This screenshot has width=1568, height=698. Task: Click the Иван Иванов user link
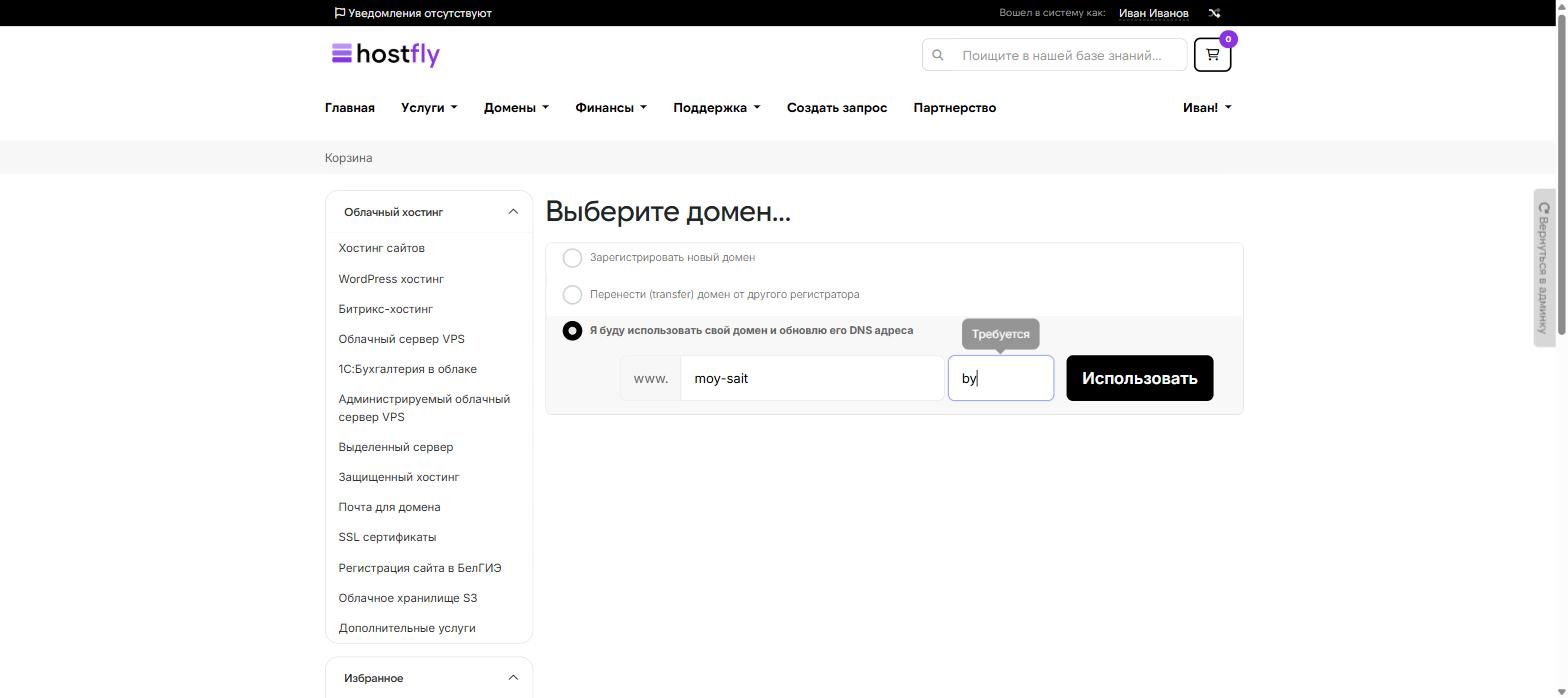pyautogui.click(x=1154, y=13)
